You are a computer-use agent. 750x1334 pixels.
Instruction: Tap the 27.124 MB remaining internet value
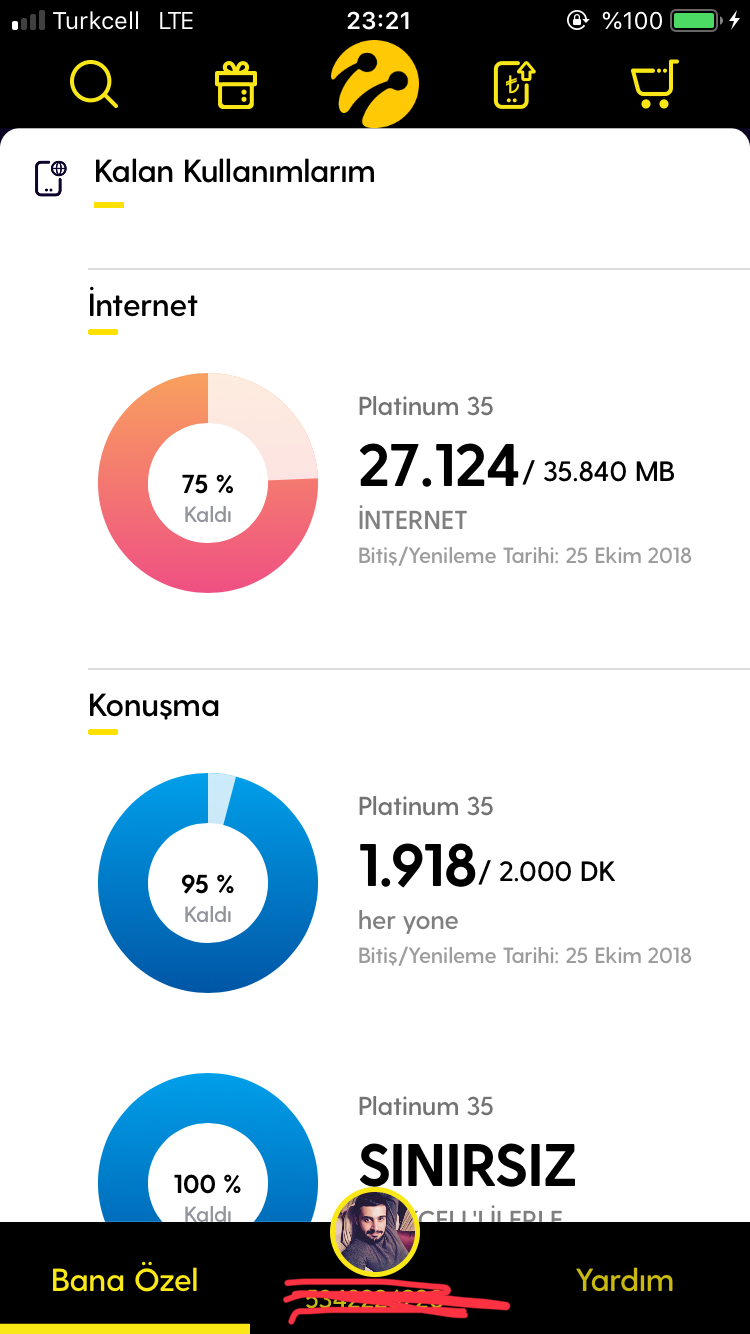coord(438,466)
